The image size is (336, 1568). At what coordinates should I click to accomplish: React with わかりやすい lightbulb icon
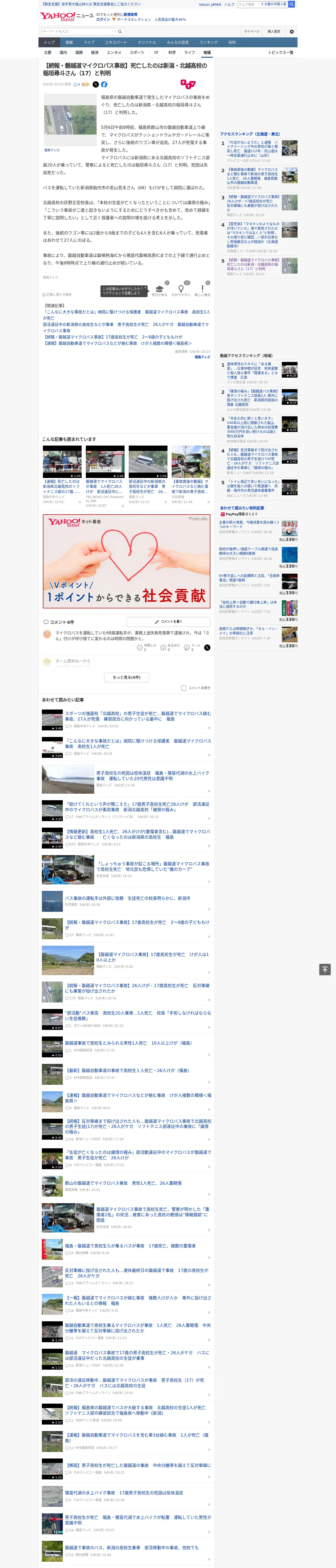click(x=181, y=289)
